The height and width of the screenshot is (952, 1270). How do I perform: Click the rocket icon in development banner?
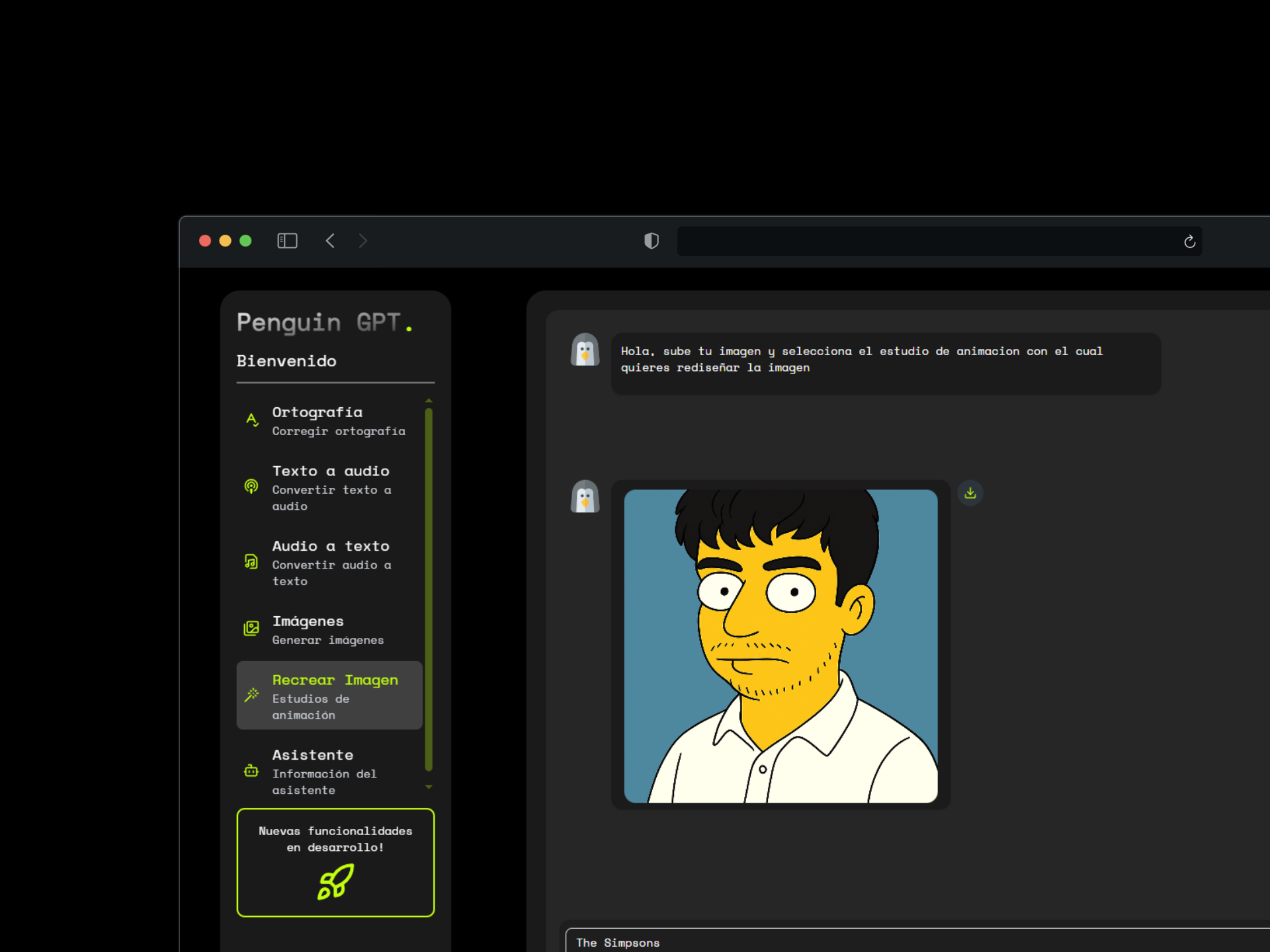point(335,882)
